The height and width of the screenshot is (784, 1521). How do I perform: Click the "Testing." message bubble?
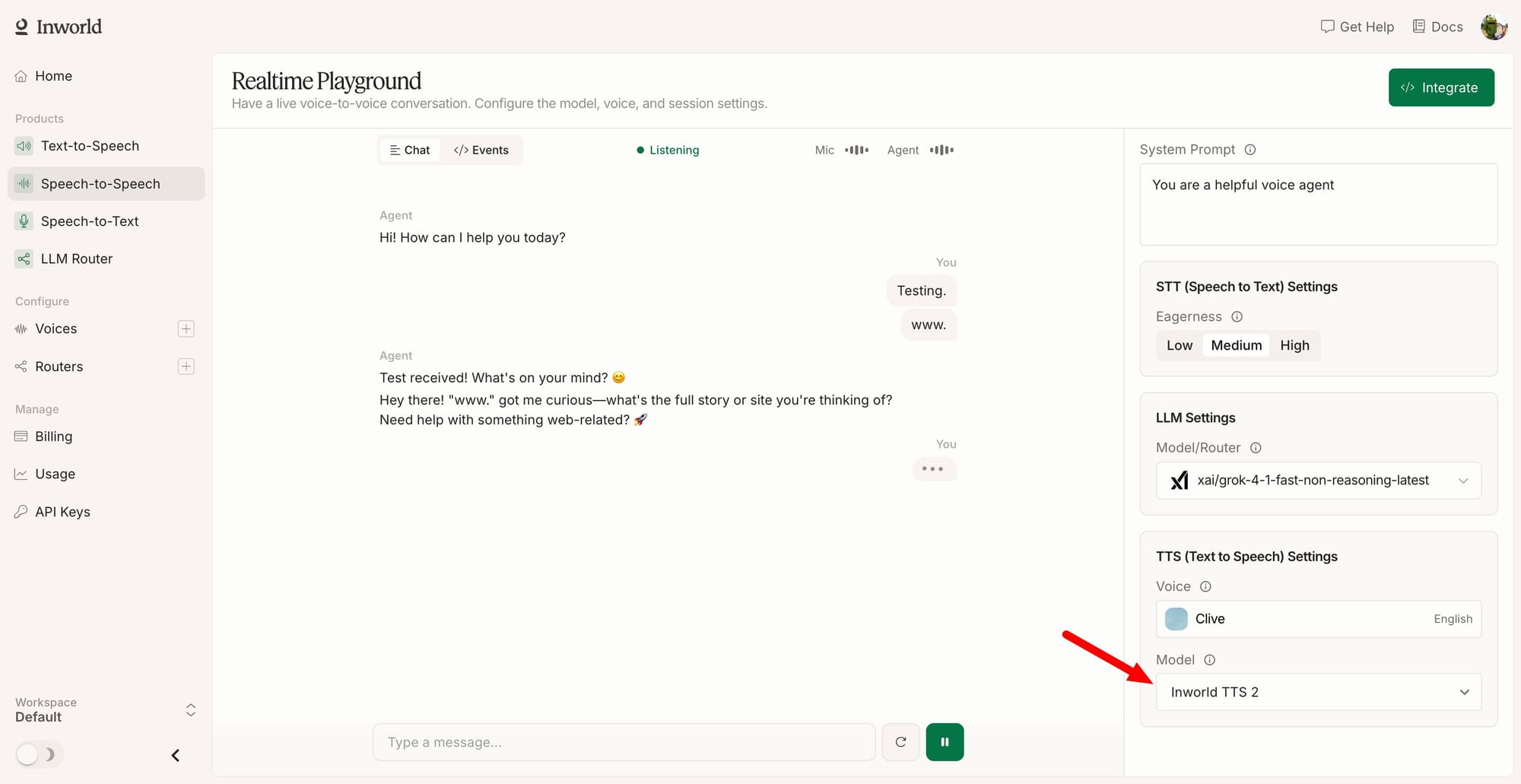(922, 290)
